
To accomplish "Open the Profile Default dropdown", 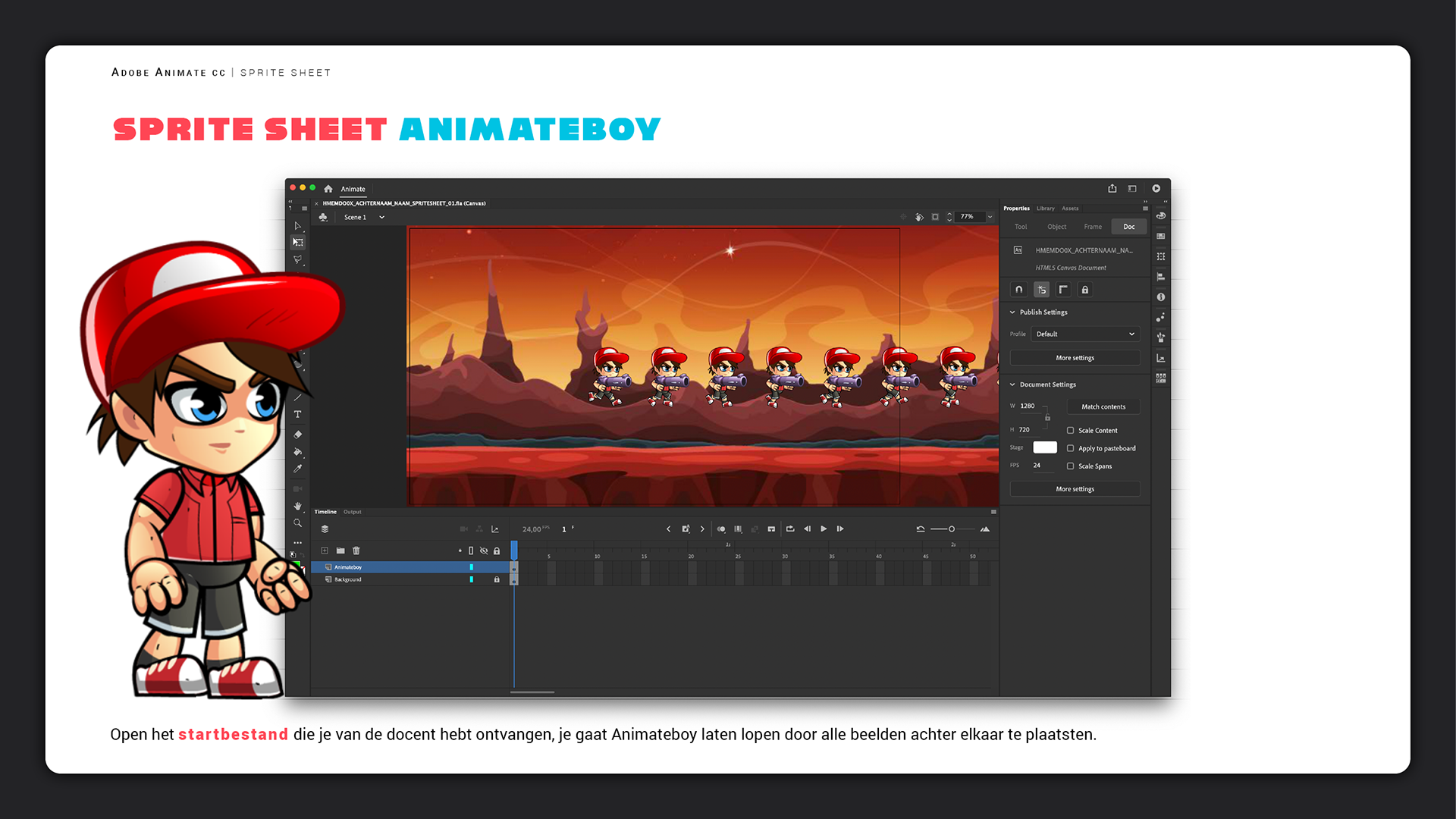I will click(1085, 334).
